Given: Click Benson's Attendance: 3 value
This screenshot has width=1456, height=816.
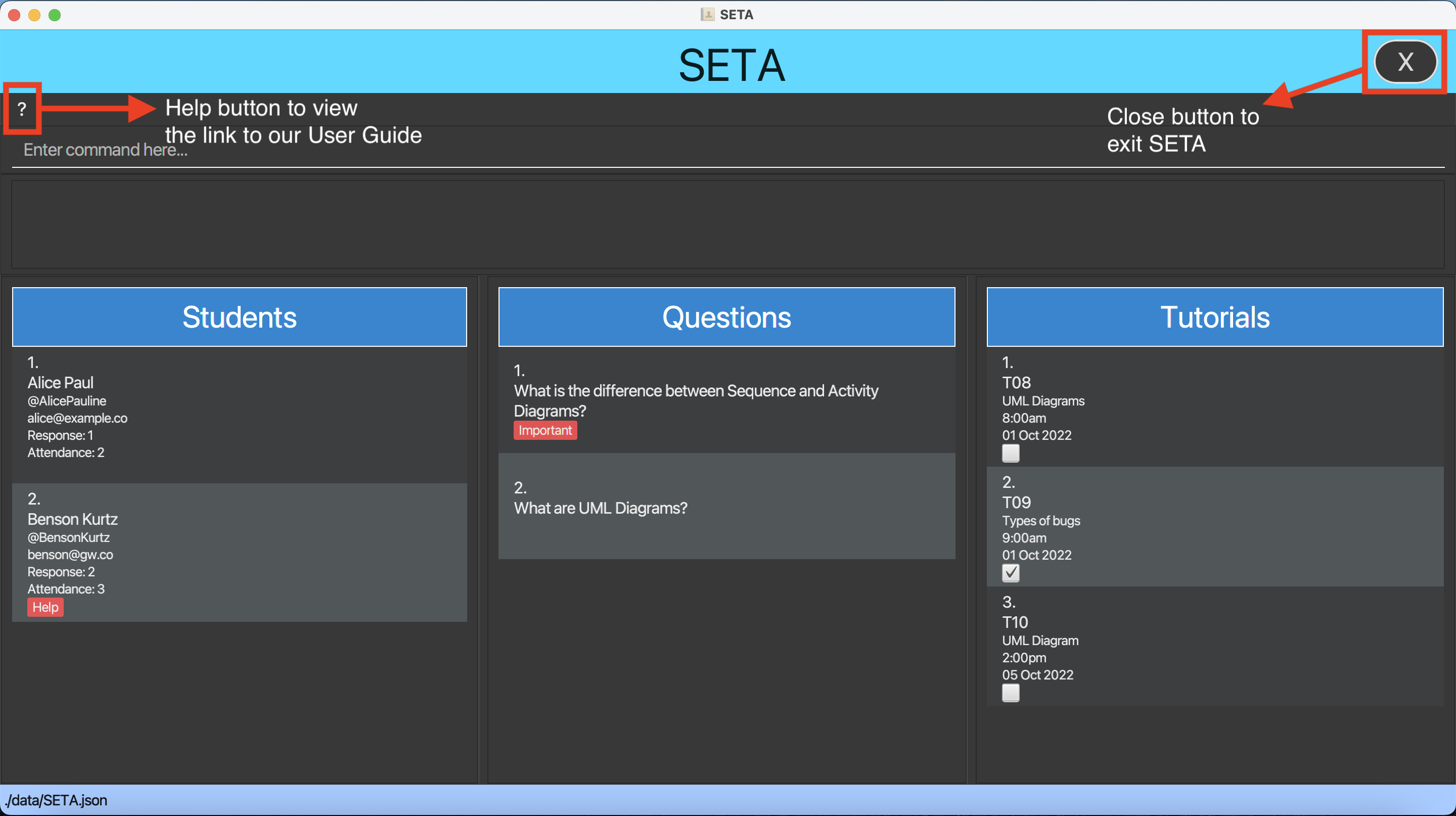Looking at the screenshot, I should [66, 589].
